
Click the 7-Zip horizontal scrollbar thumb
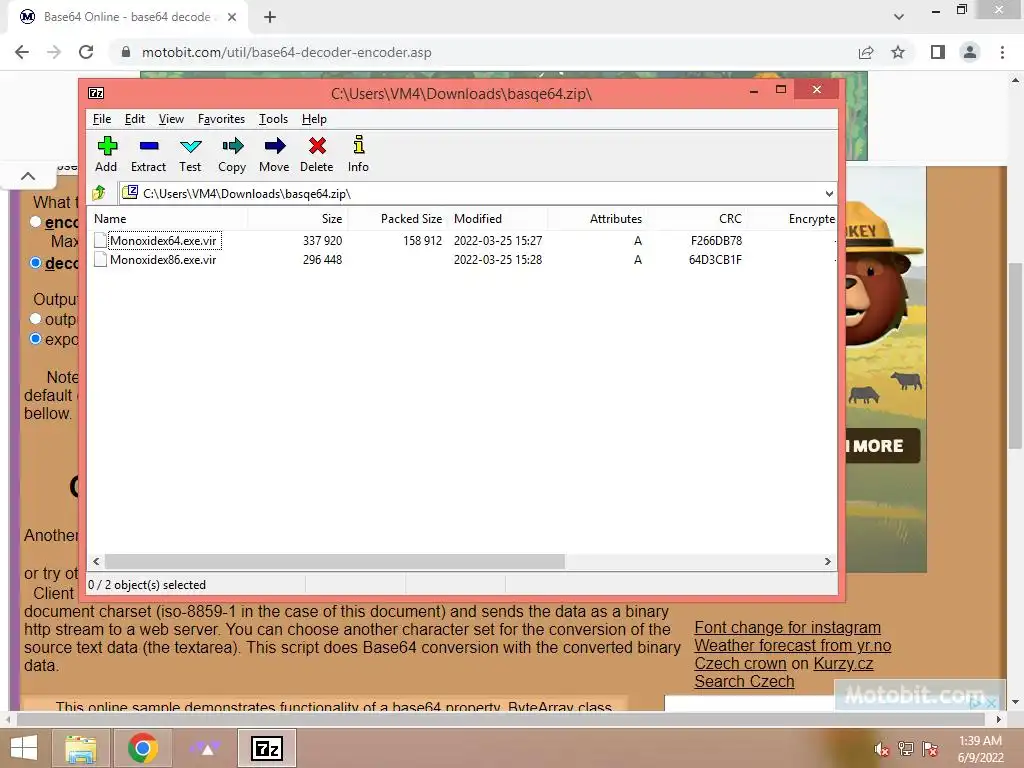coord(334,562)
